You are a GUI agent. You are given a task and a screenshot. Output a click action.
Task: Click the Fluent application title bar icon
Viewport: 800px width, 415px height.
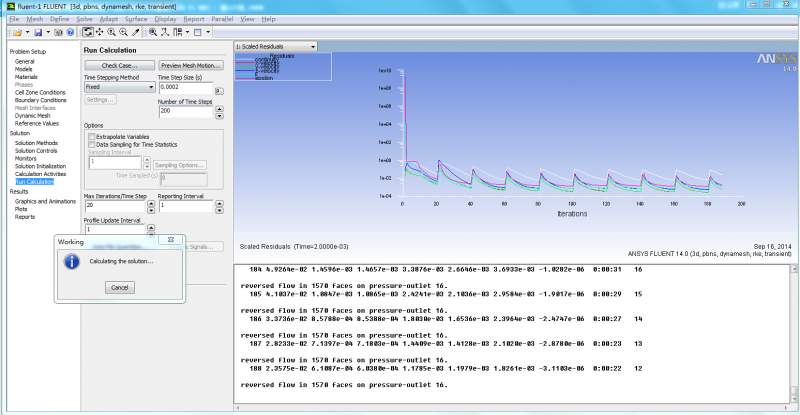(11, 6)
